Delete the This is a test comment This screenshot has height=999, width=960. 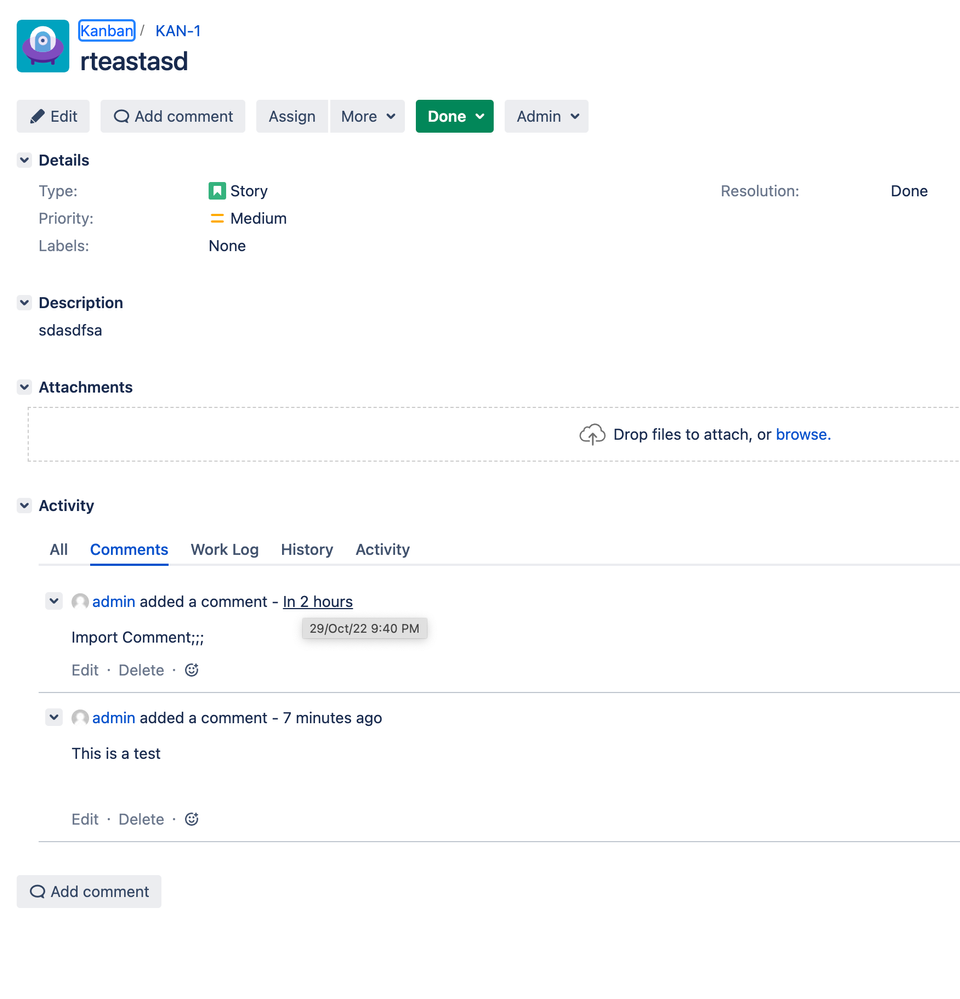point(140,818)
